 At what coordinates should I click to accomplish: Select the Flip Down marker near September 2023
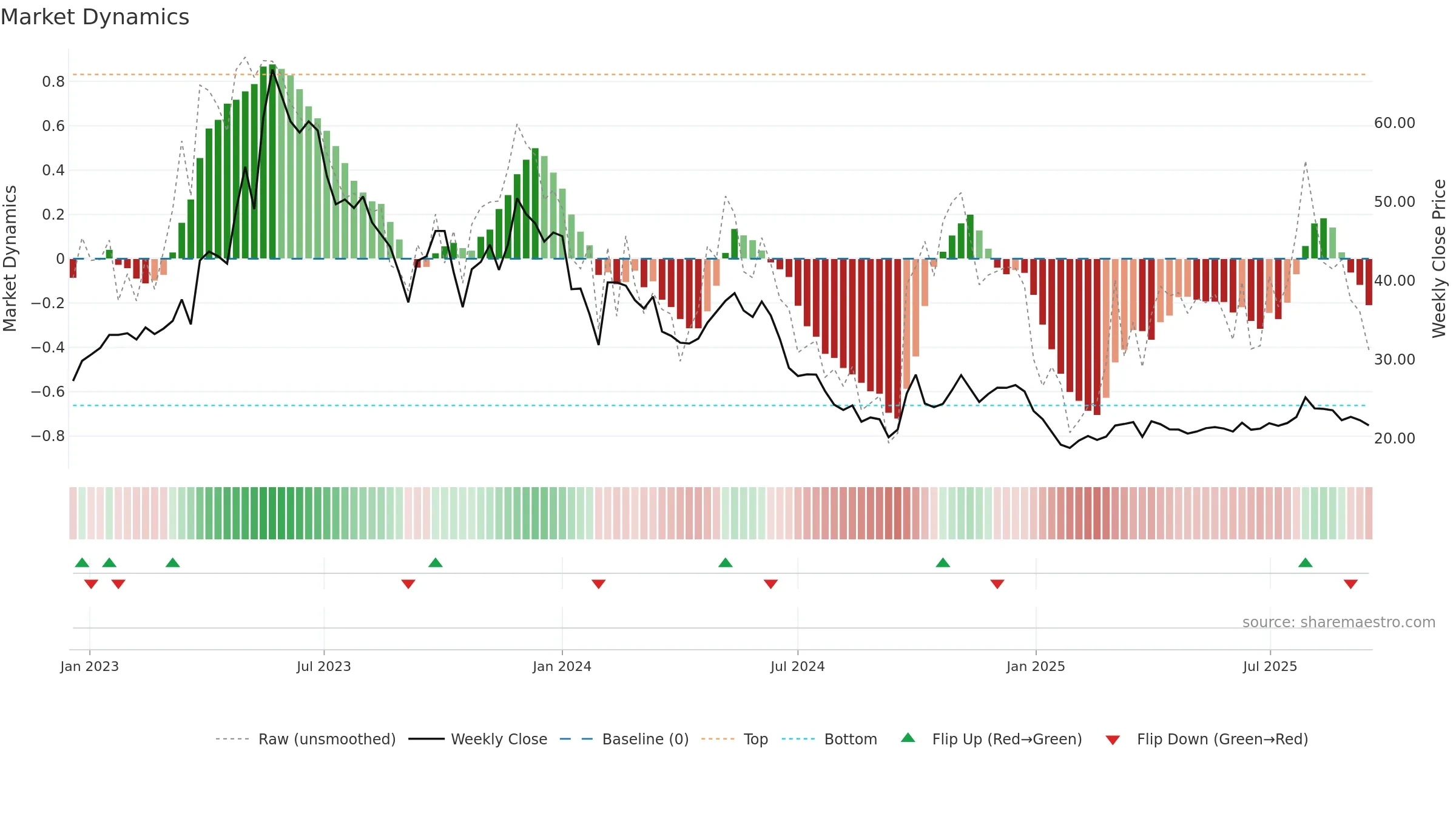408,584
